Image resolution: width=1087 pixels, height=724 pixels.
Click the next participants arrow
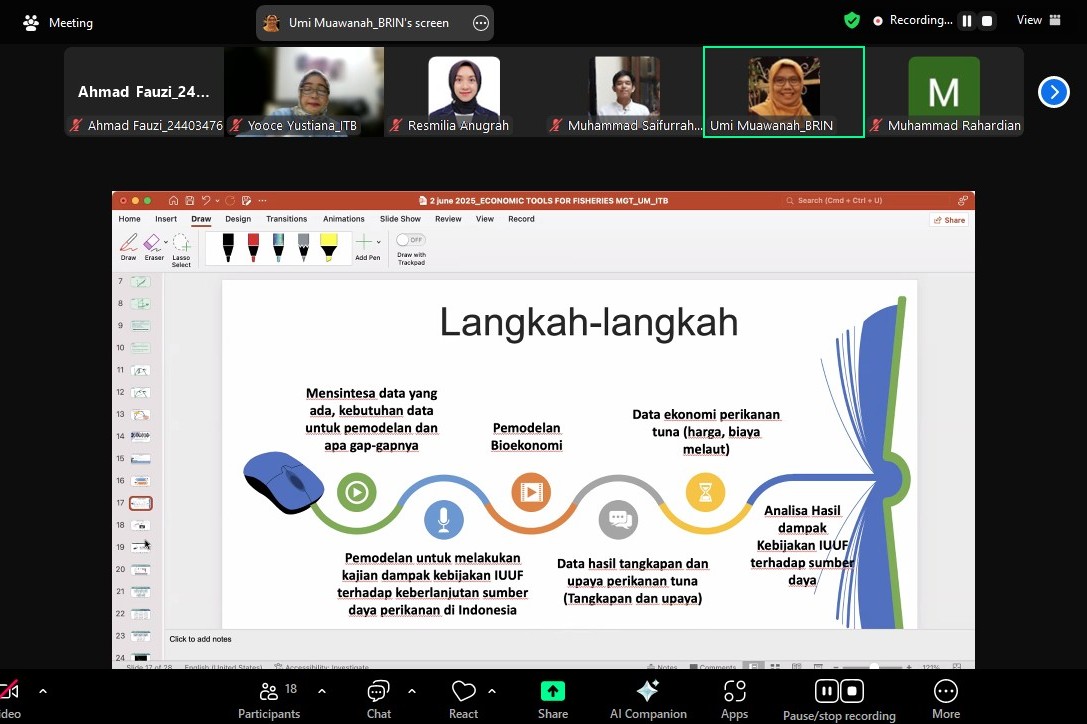click(x=1053, y=92)
